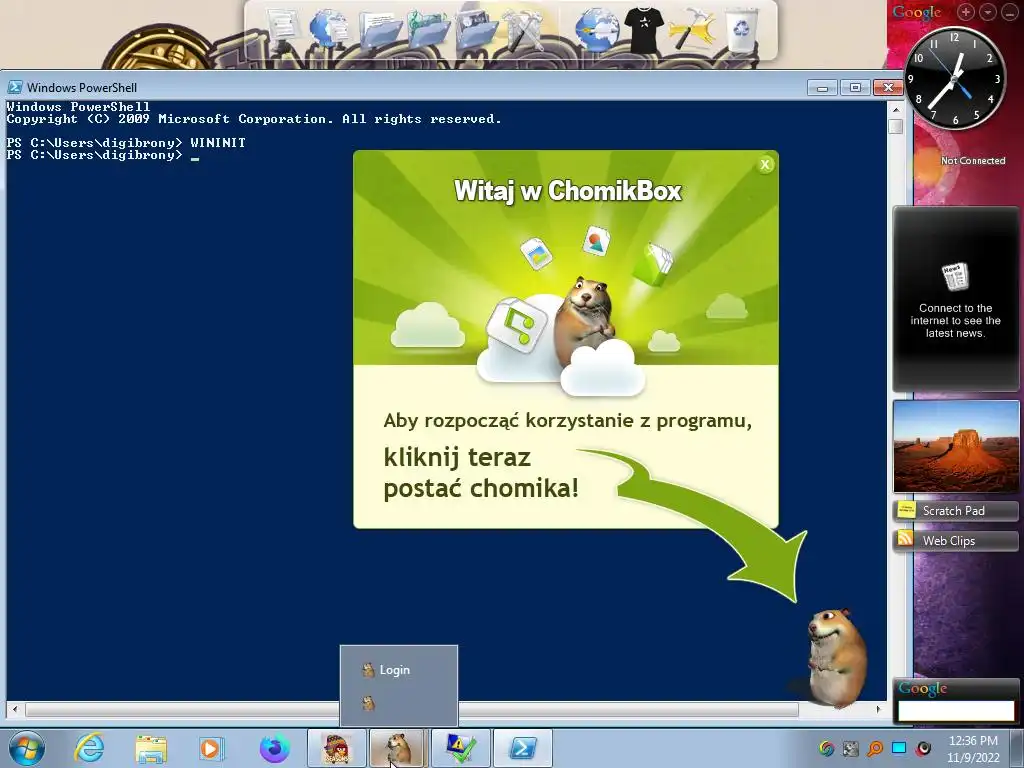Switch to the Angry Birds Seasons taskbar button
The height and width of the screenshot is (768, 1024).
(x=337, y=748)
